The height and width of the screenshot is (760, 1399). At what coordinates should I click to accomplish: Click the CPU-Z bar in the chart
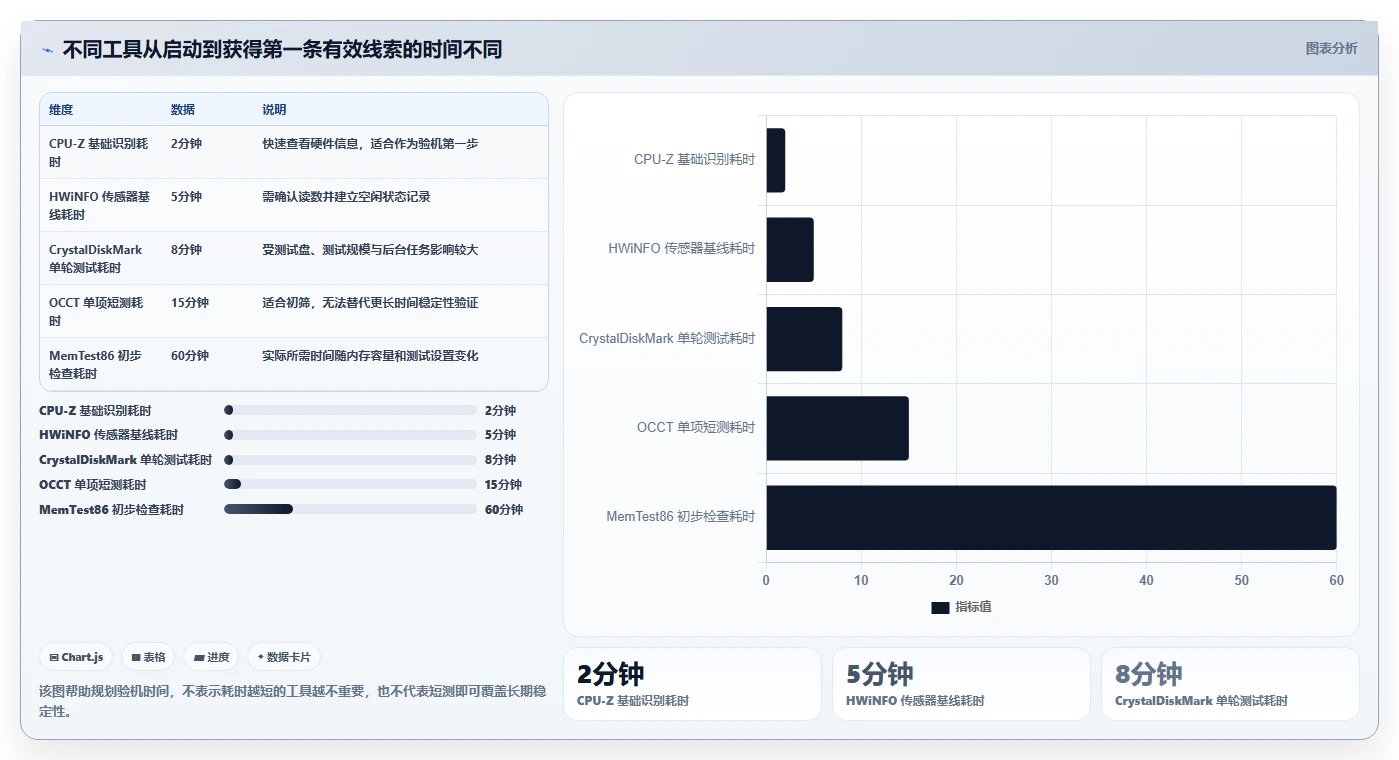click(776, 160)
